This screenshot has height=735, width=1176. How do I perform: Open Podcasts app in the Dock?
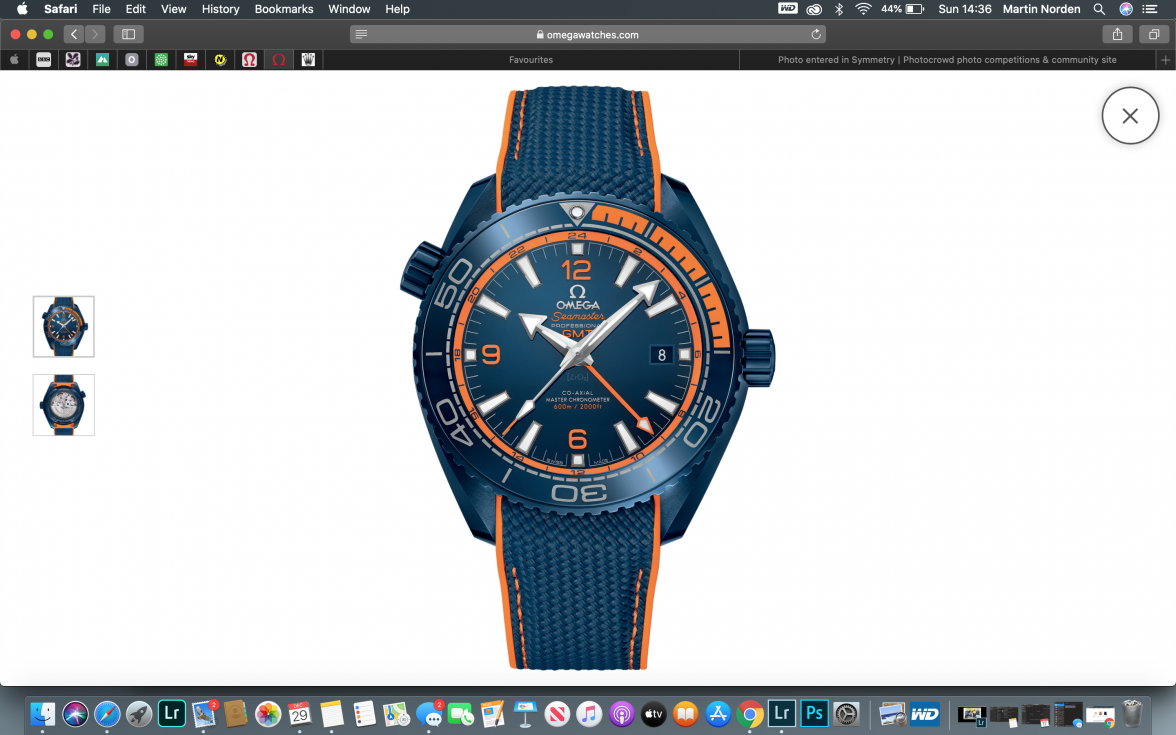pyautogui.click(x=621, y=713)
